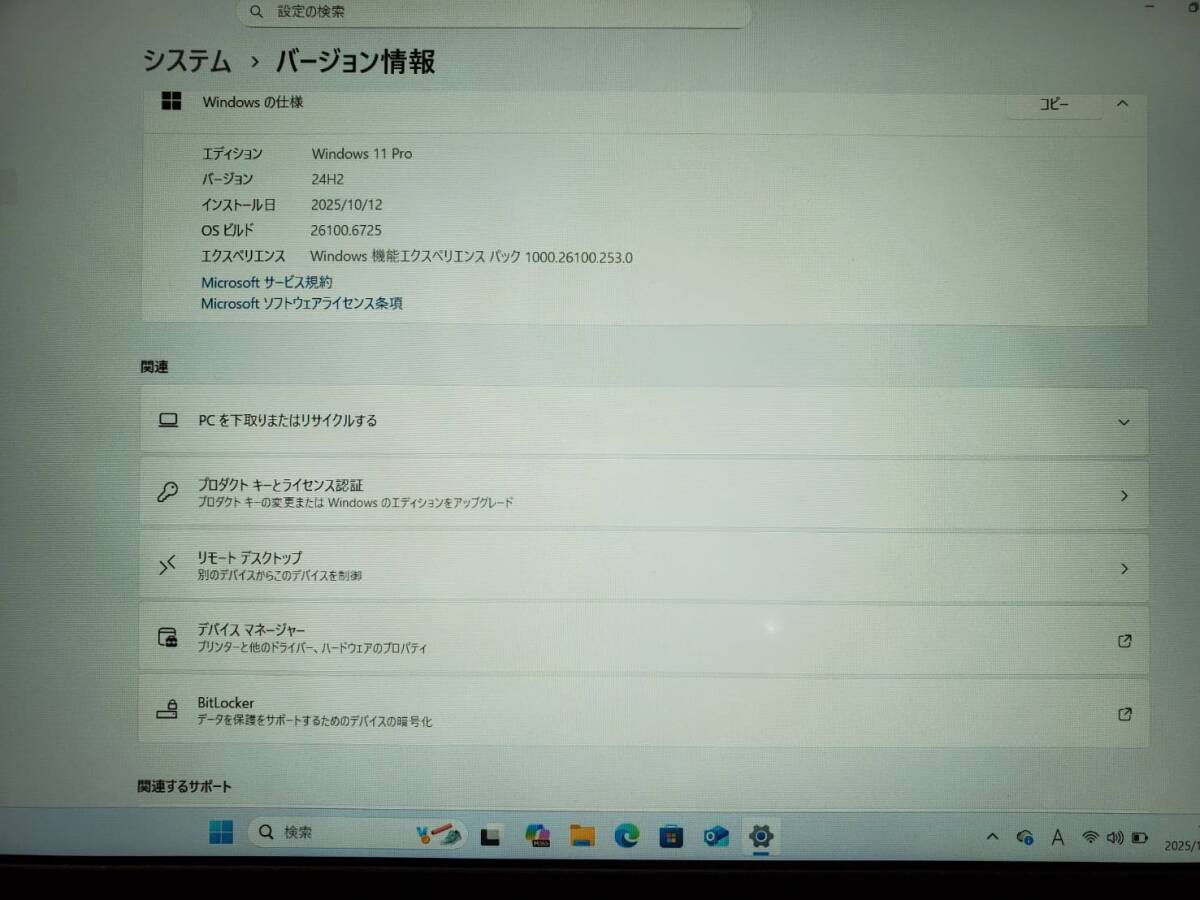Screen dimensions: 1200x900
Task: Click external link icon for BitLocker
Action: click(1125, 714)
